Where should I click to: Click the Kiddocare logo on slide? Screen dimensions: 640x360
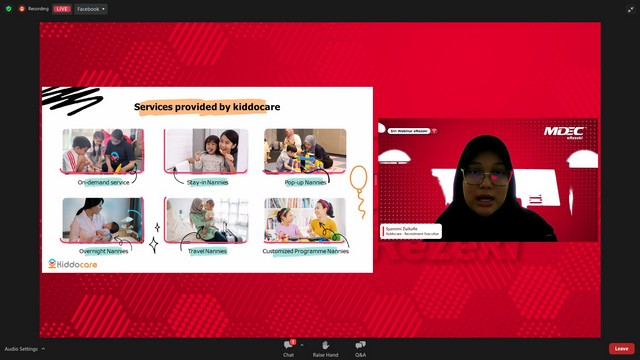[73, 264]
